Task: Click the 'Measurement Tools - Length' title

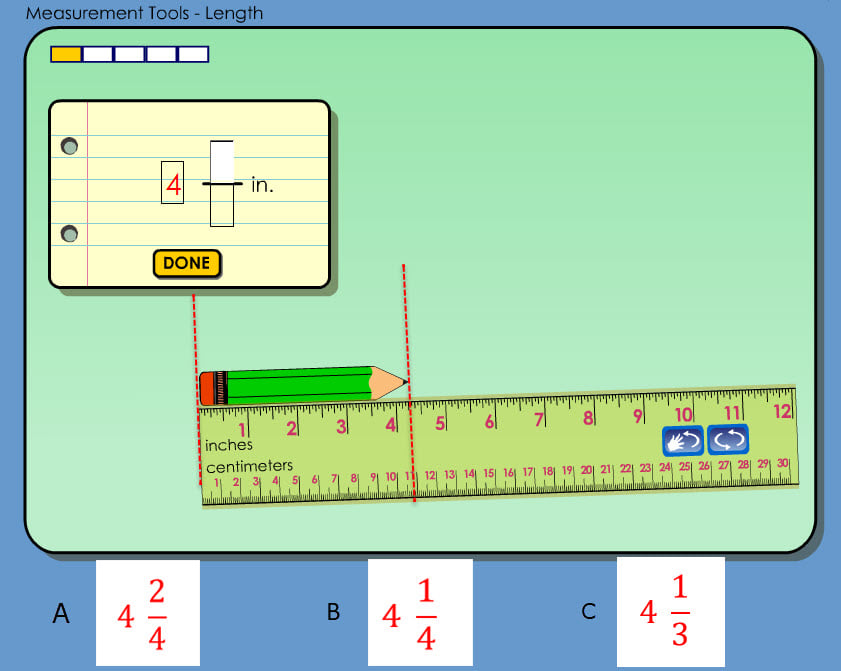Action: click(145, 13)
